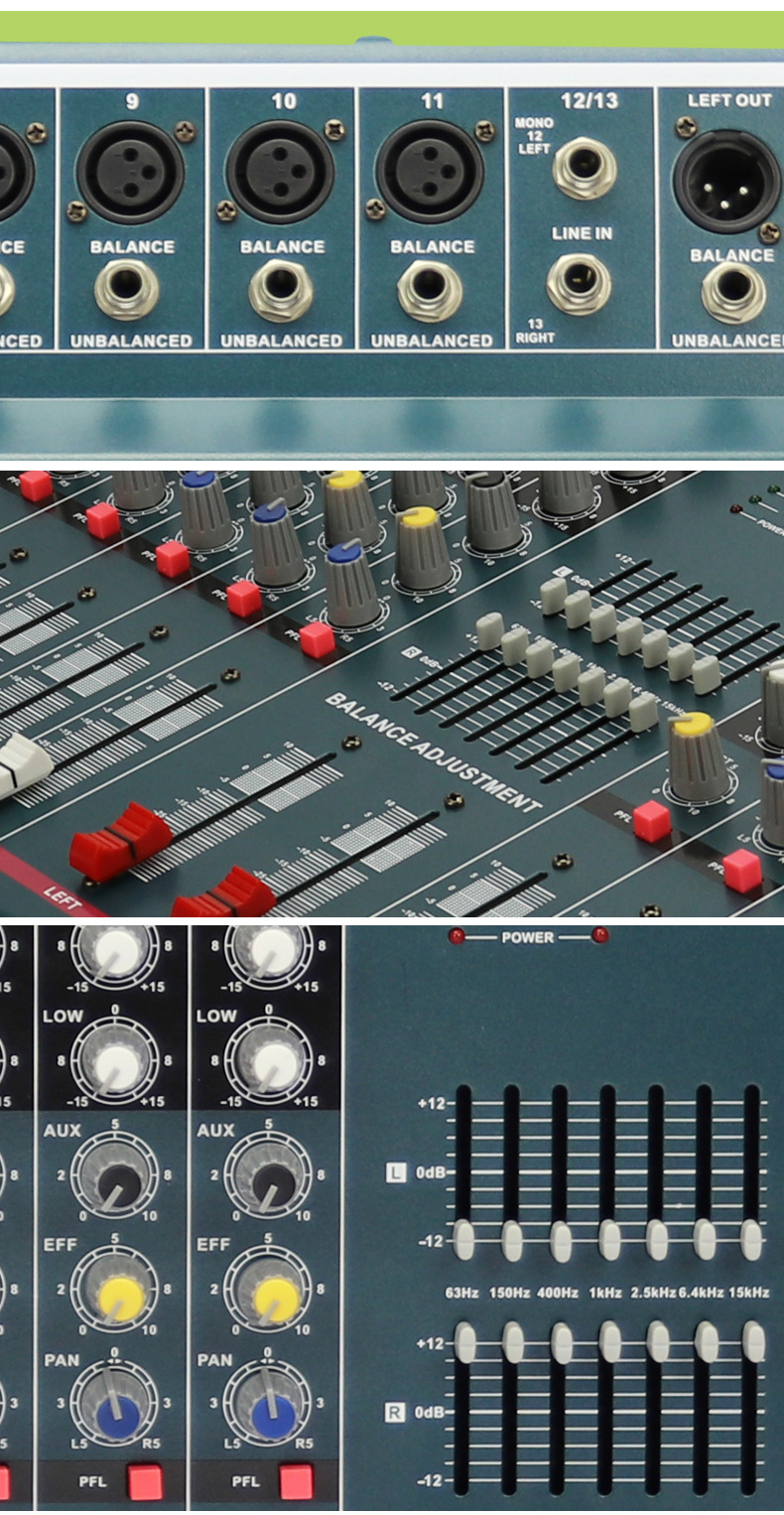
Task: Toggle PFL button on strip farther from EQ
Action: (x=145, y=1481)
